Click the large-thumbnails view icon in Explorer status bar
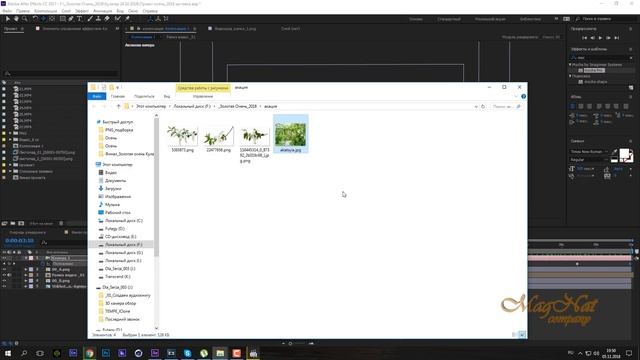The image size is (640, 360). click(522, 335)
